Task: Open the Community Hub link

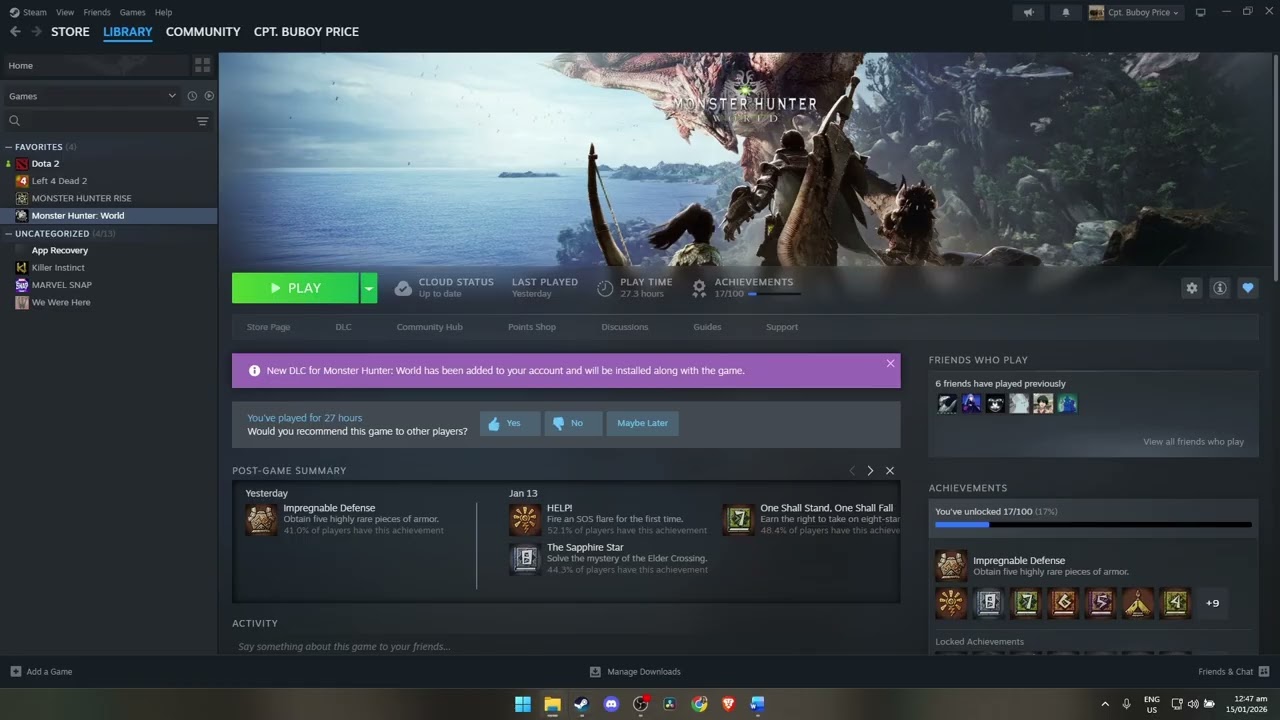Action: pos(429,327)
